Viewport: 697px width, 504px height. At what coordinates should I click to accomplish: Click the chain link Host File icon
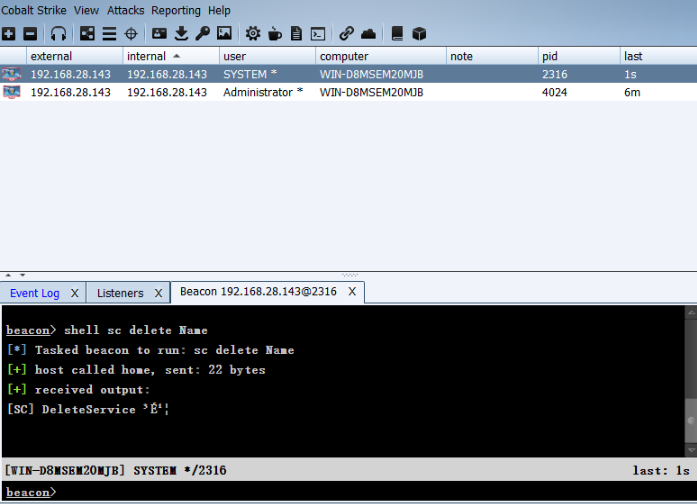346,34
